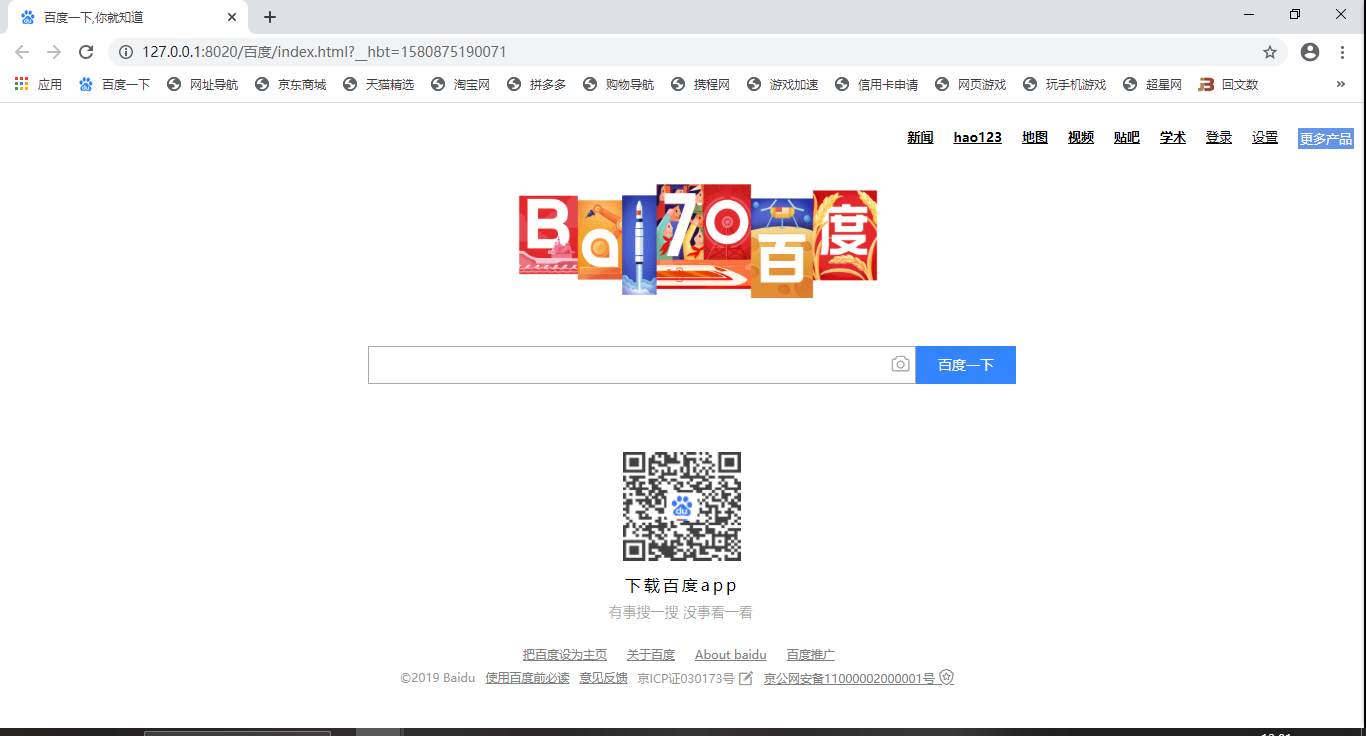Open the 地图 navigation link
This screenshot has height=736, width=1366.
pos(1035,138)
